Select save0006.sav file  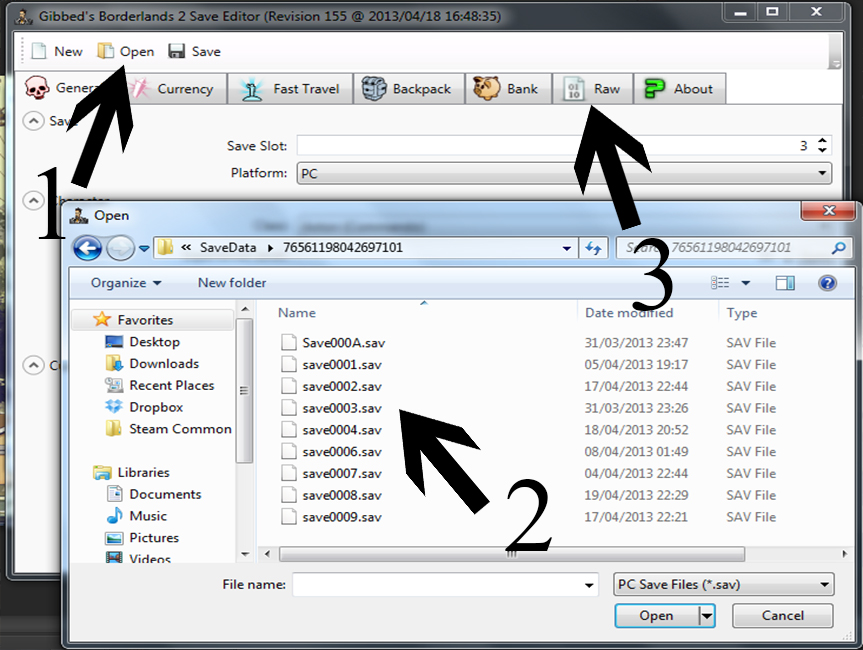[342, 452]
